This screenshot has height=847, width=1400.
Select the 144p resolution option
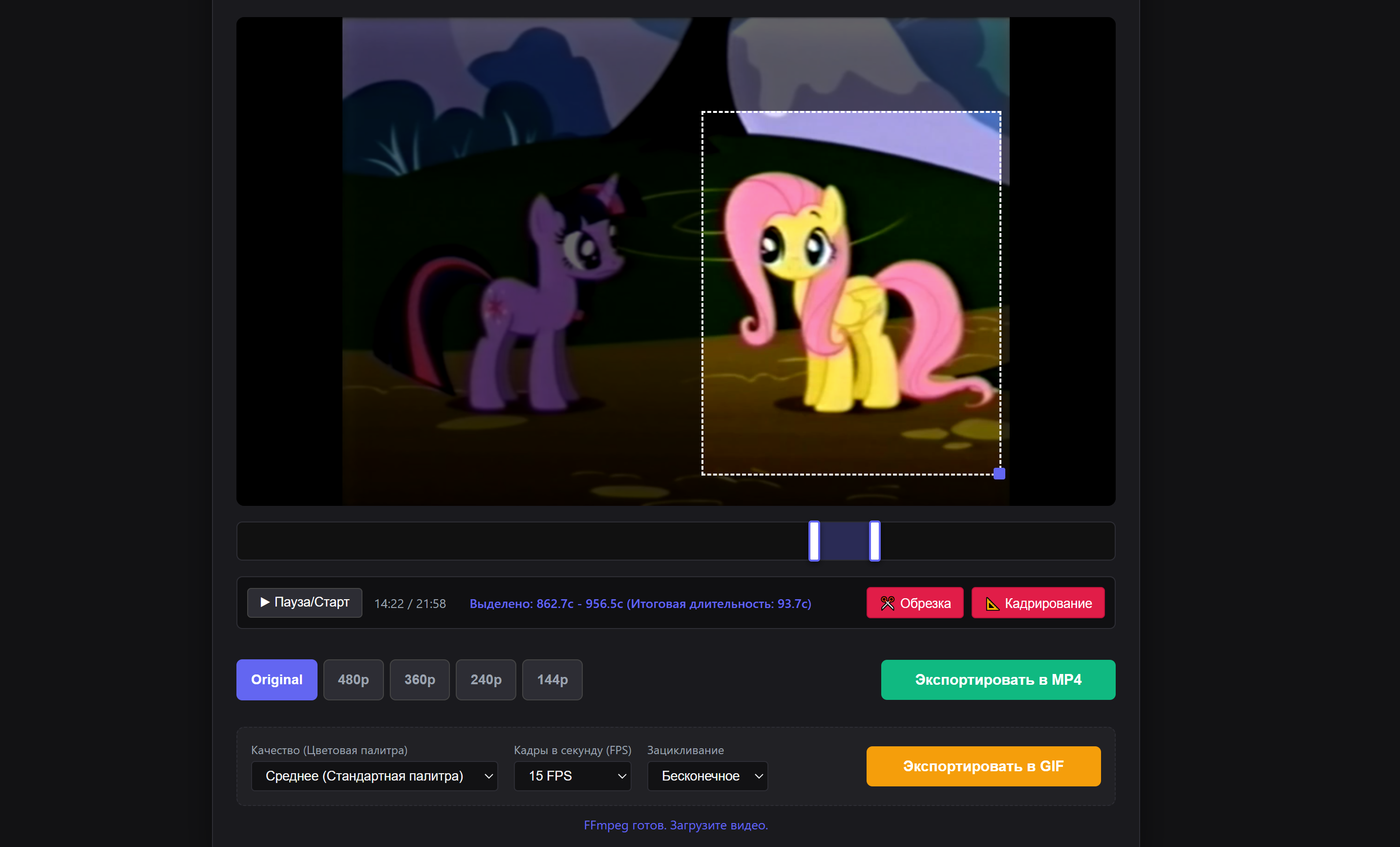[552, 680]
